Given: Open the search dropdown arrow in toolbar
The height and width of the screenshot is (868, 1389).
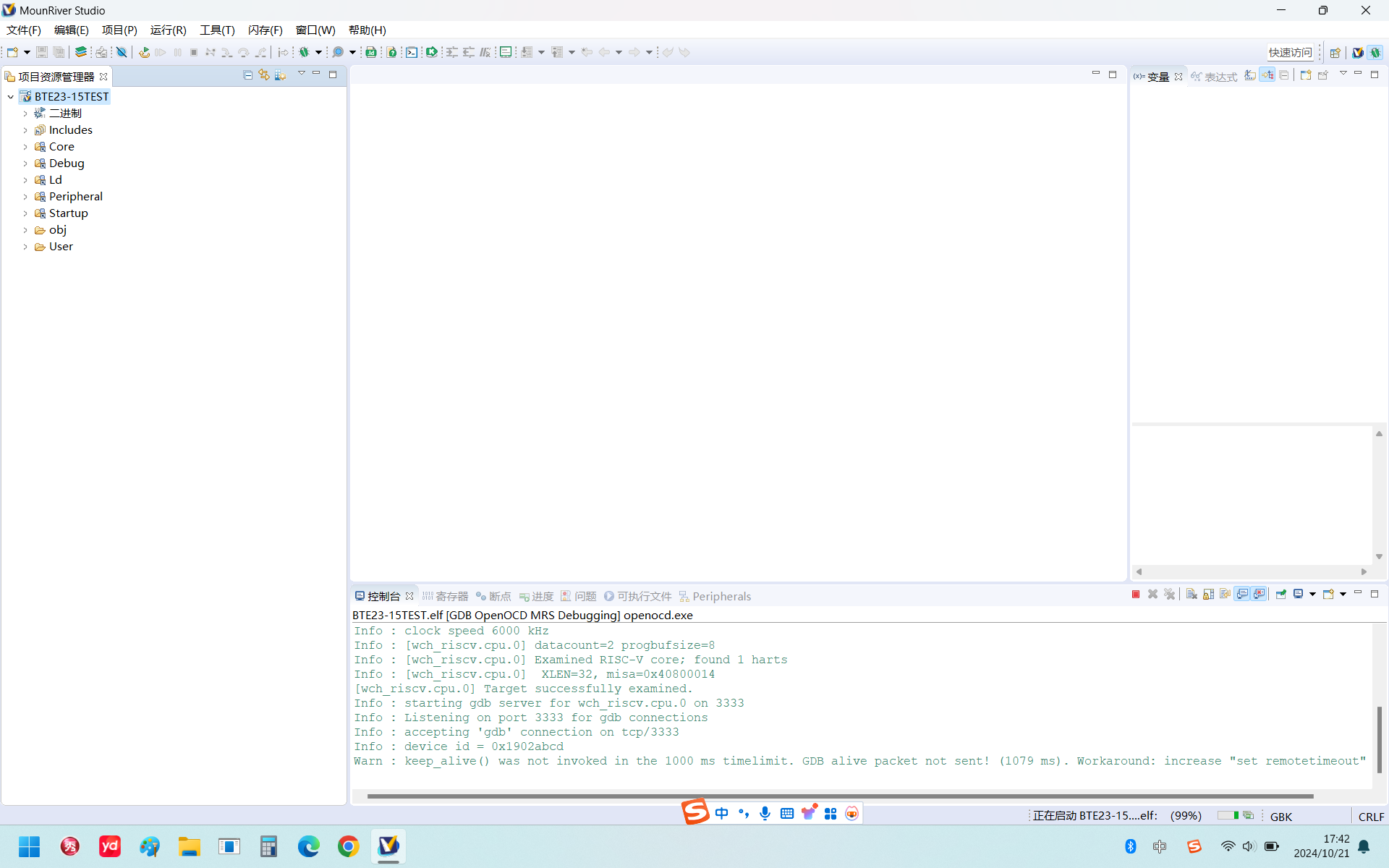Looking at the screenshot, I should click(x=352, y=52).
